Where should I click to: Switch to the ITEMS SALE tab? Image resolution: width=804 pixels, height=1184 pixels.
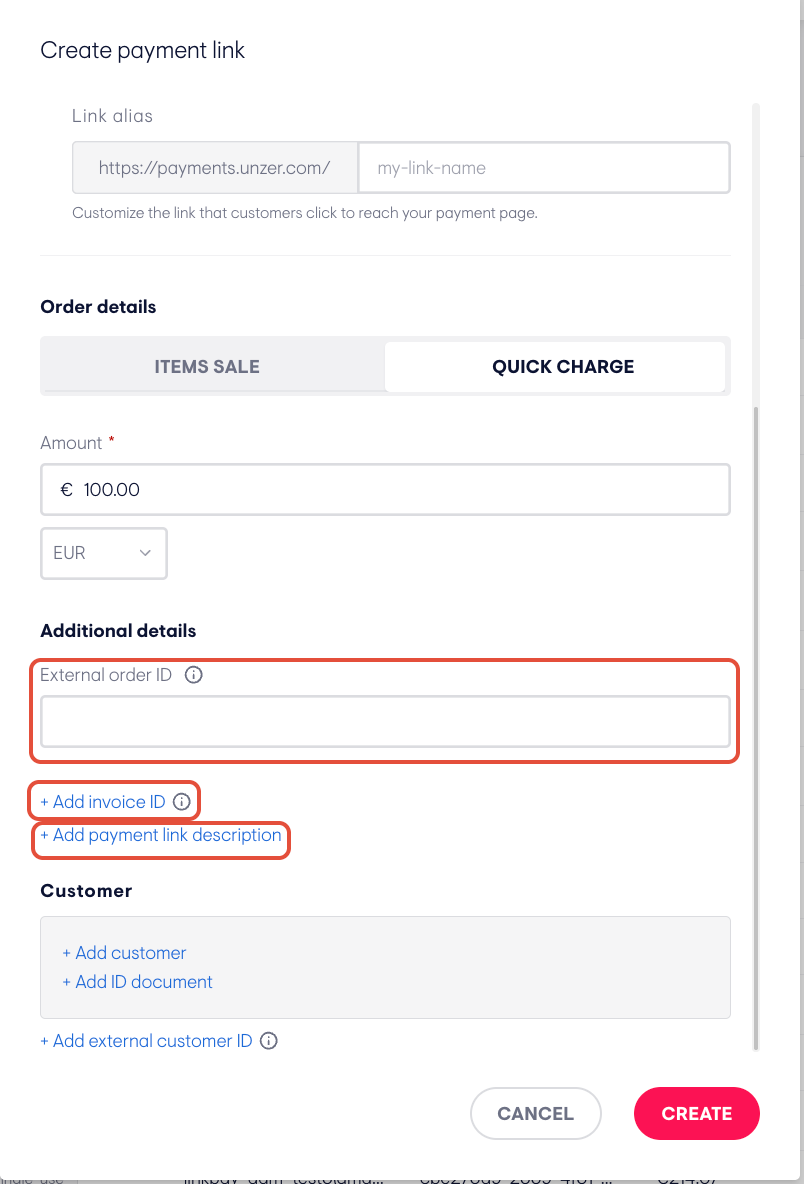207,367
